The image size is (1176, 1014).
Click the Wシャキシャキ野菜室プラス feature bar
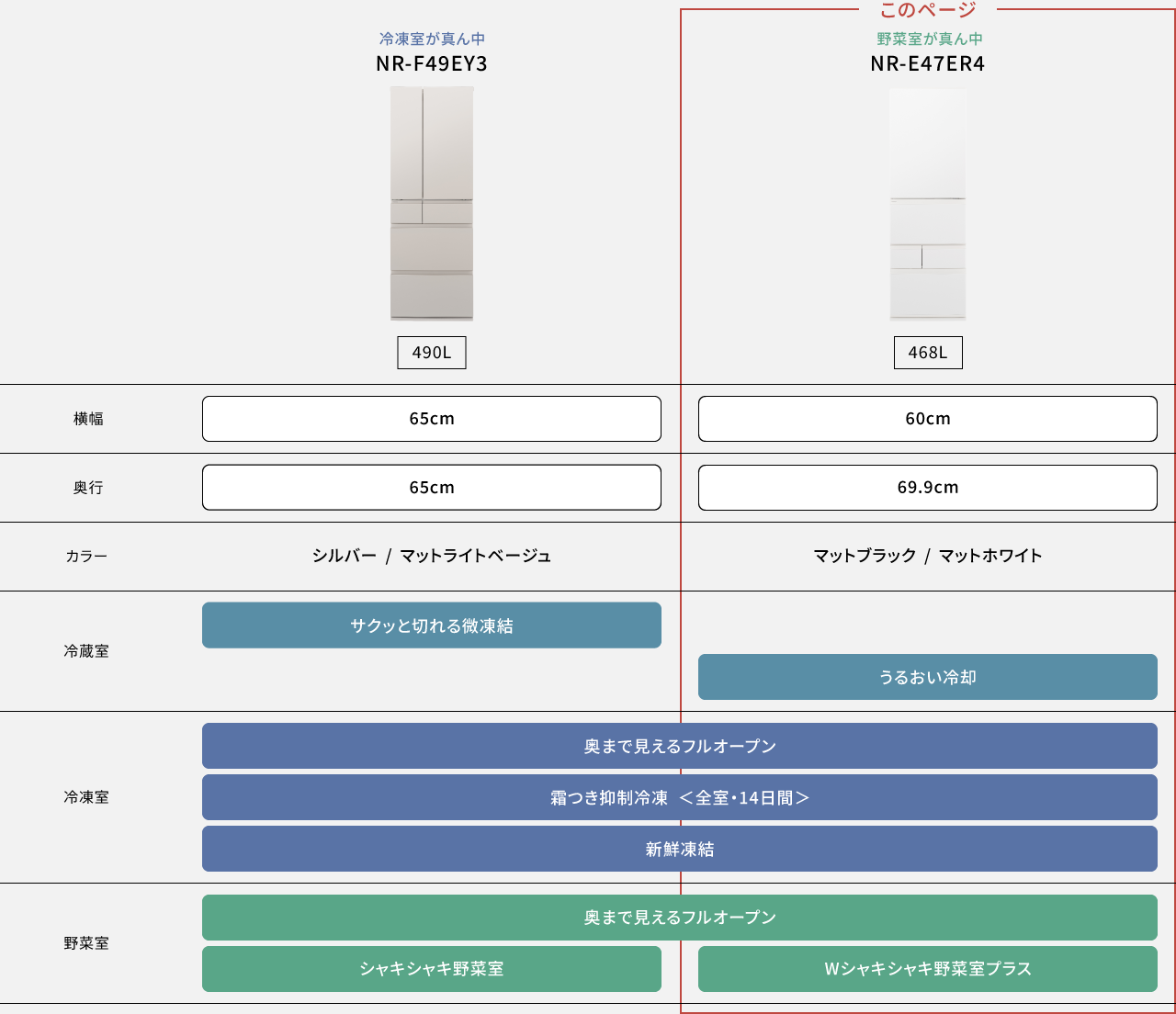click(928, 969)
